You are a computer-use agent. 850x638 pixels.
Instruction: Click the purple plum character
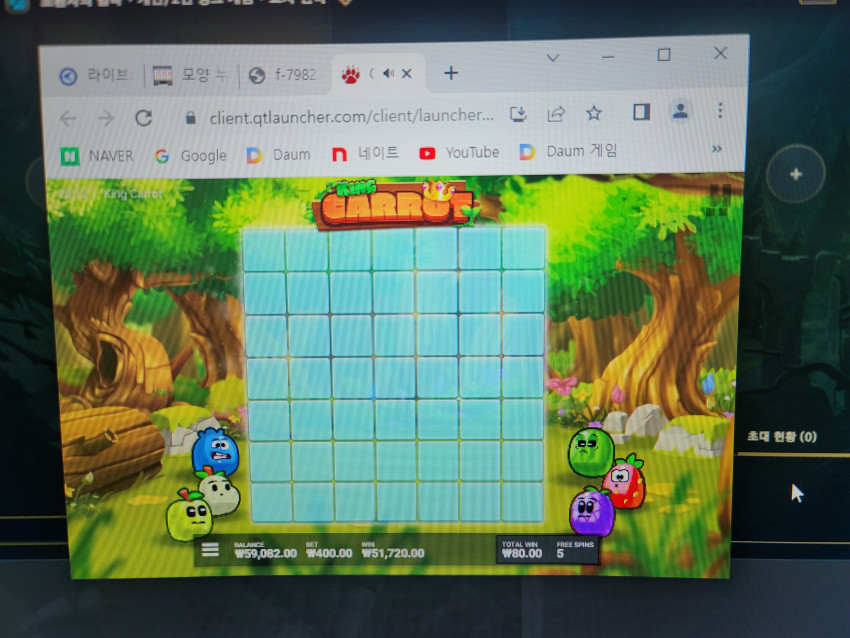click(x=592, y=510)
